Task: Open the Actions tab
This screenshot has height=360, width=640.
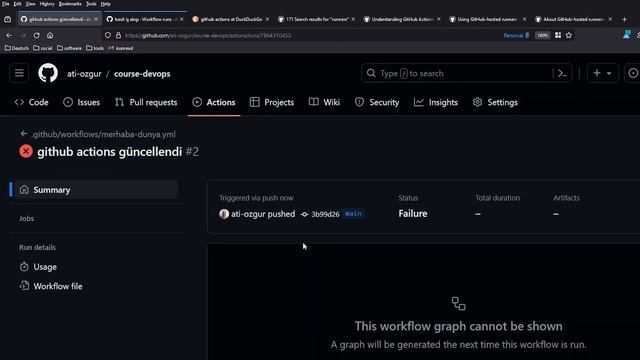Action: point(214,102)
